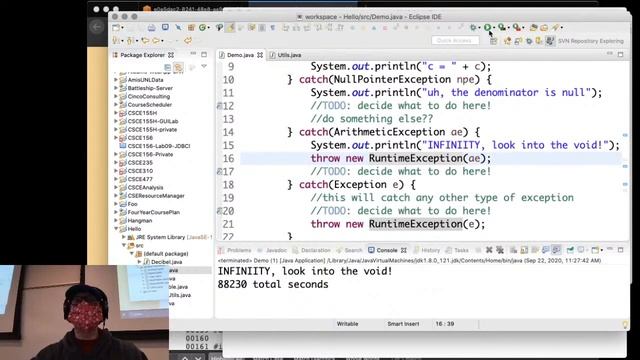Screen dimensions: 640x360
Task: Expand the Battleship-Server project
Action: [x=116, y=88]
